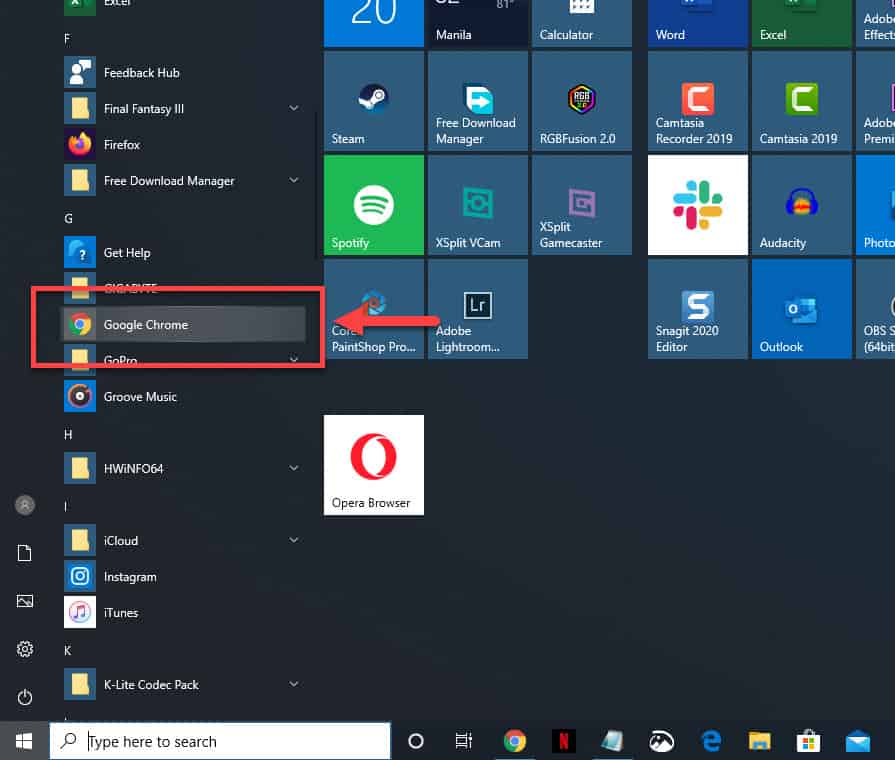Expand the K-Lite Codec Pack folder
Image resolution: width=895 pixels, height=760 pixels.
pyautogui.click(x=293, y=684)
